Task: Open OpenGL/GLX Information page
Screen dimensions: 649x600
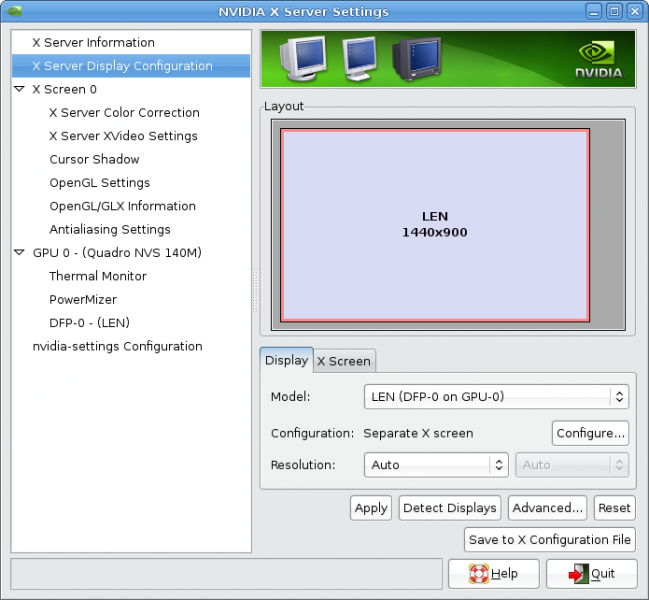Action: pyautogui.click(x=123, y=206)
